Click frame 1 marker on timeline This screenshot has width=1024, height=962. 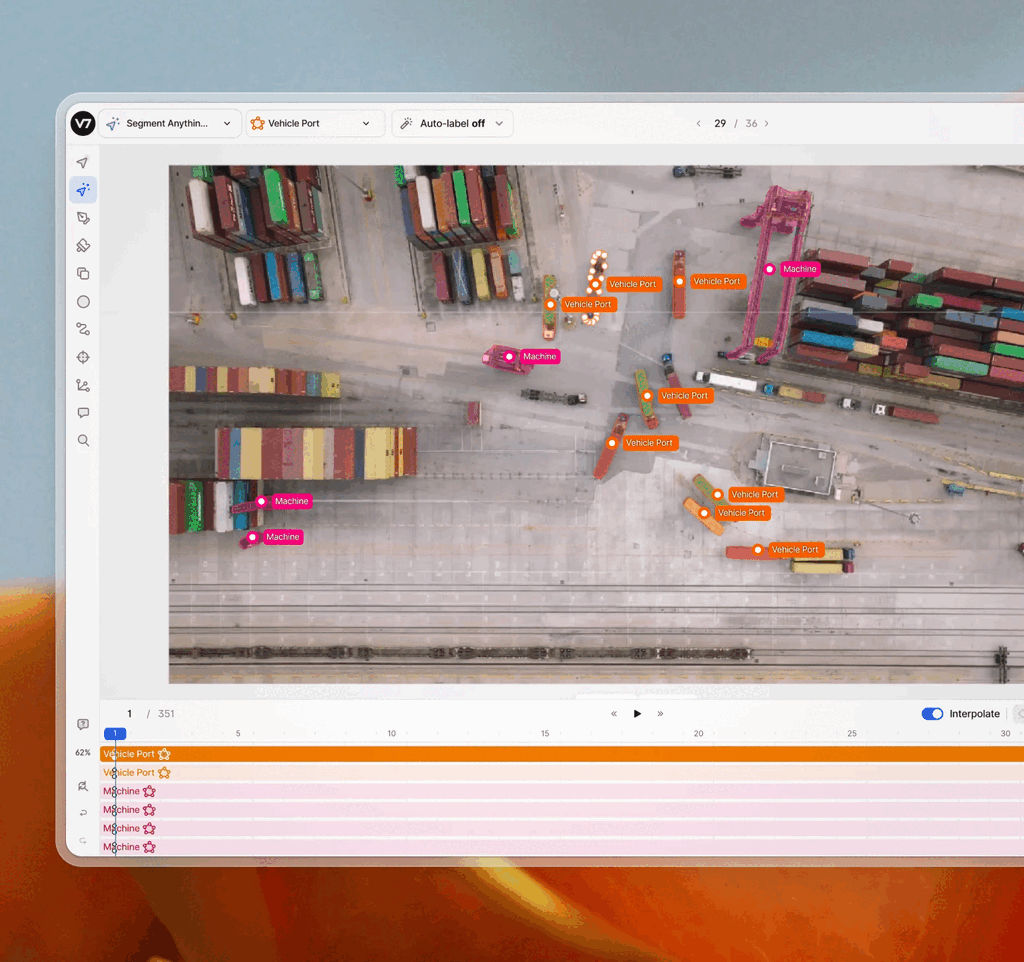[115, 733]
